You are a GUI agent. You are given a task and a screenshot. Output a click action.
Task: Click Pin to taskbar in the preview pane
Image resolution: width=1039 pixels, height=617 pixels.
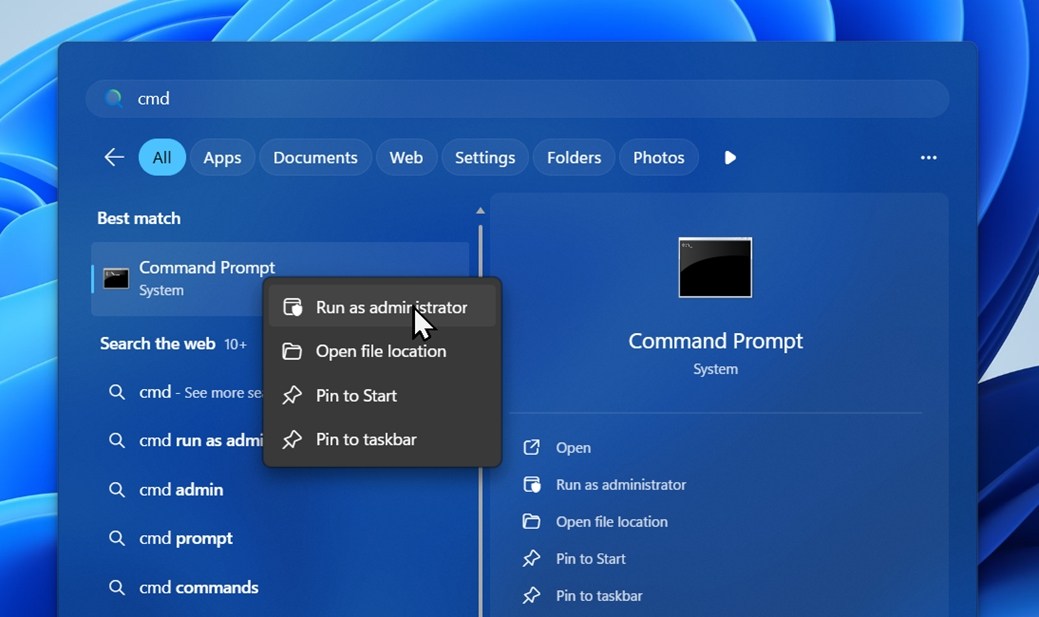599,596
